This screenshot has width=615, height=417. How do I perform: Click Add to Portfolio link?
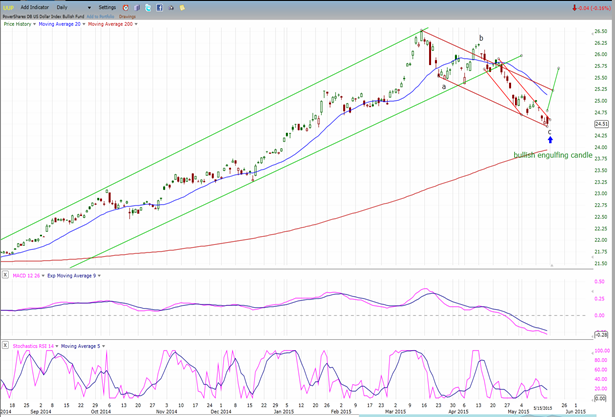100,17
